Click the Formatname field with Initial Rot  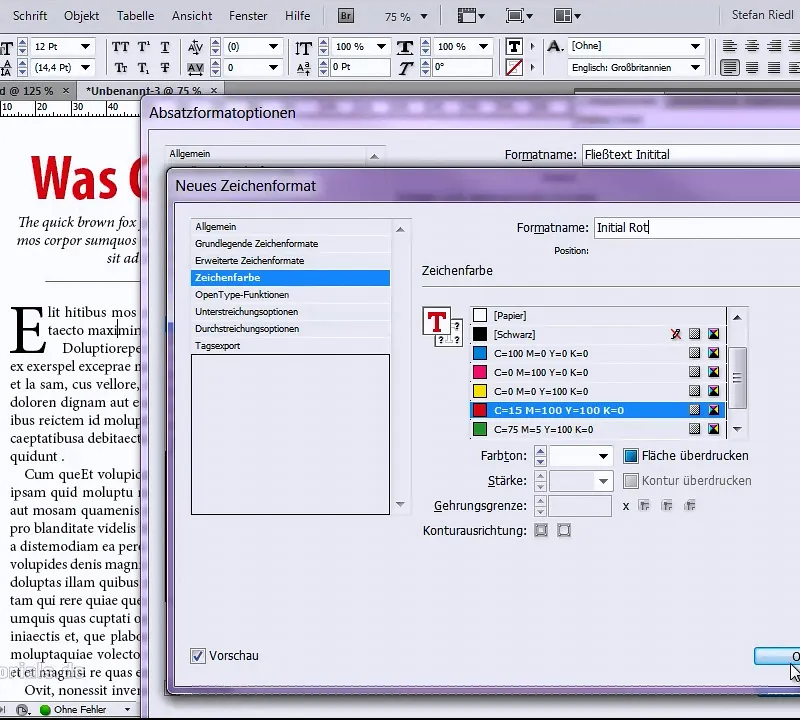(697, 228)
